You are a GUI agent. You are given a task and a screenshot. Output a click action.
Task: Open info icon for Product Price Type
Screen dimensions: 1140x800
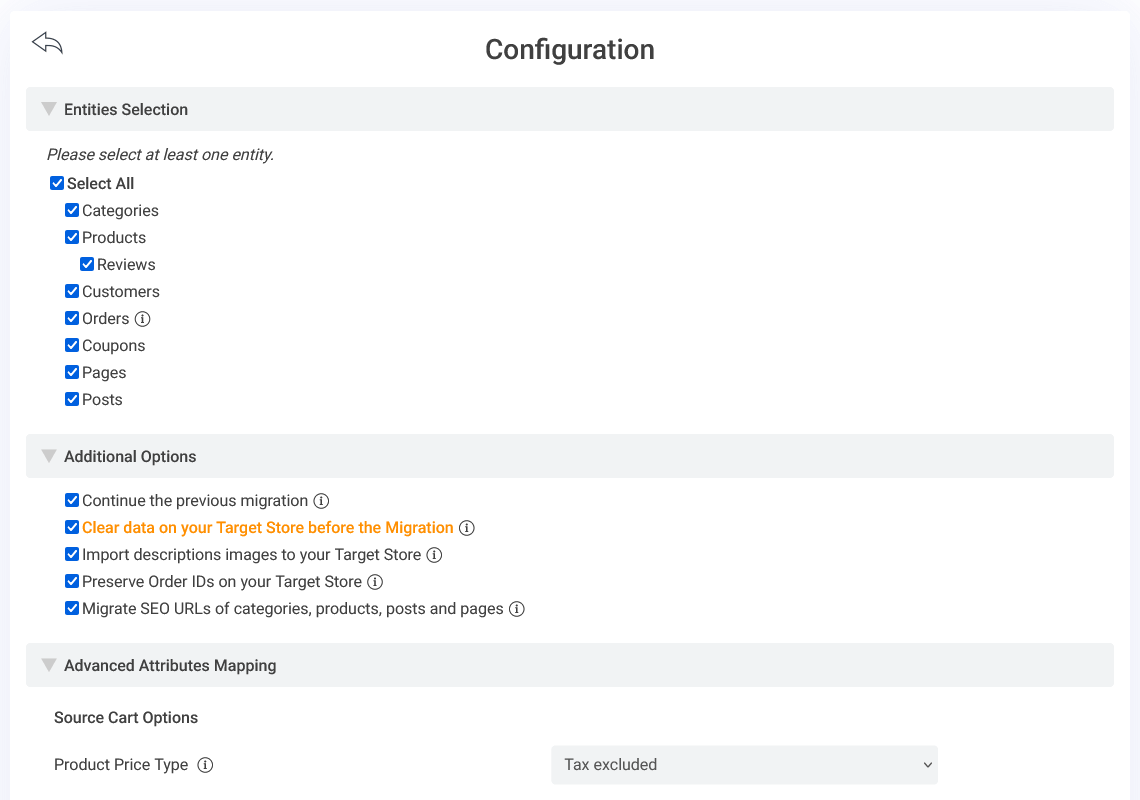click(x=206, y=765)
